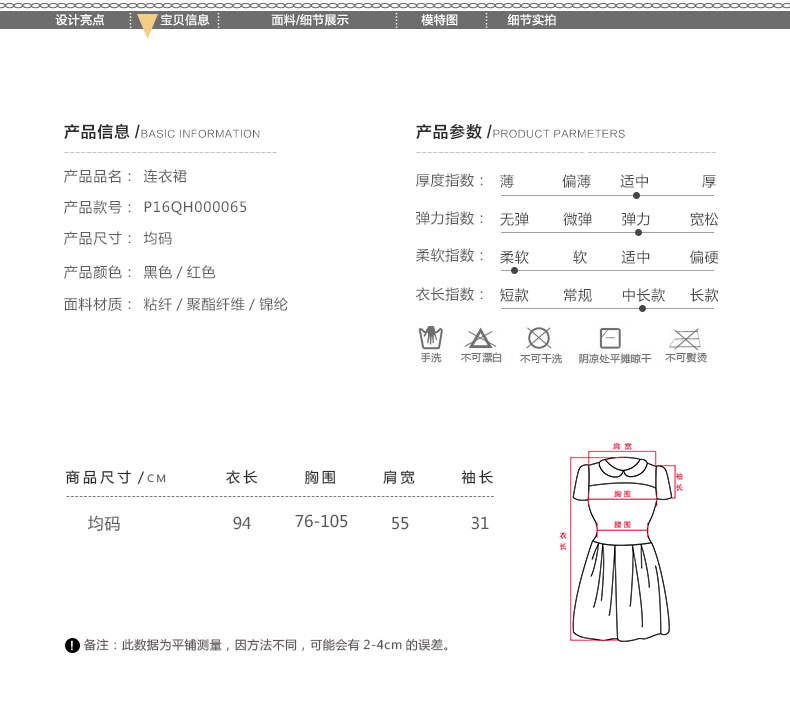Click the shoulder width value 55
The width and height of the screenshot is (790, 709).
click(x=400, y=523)
